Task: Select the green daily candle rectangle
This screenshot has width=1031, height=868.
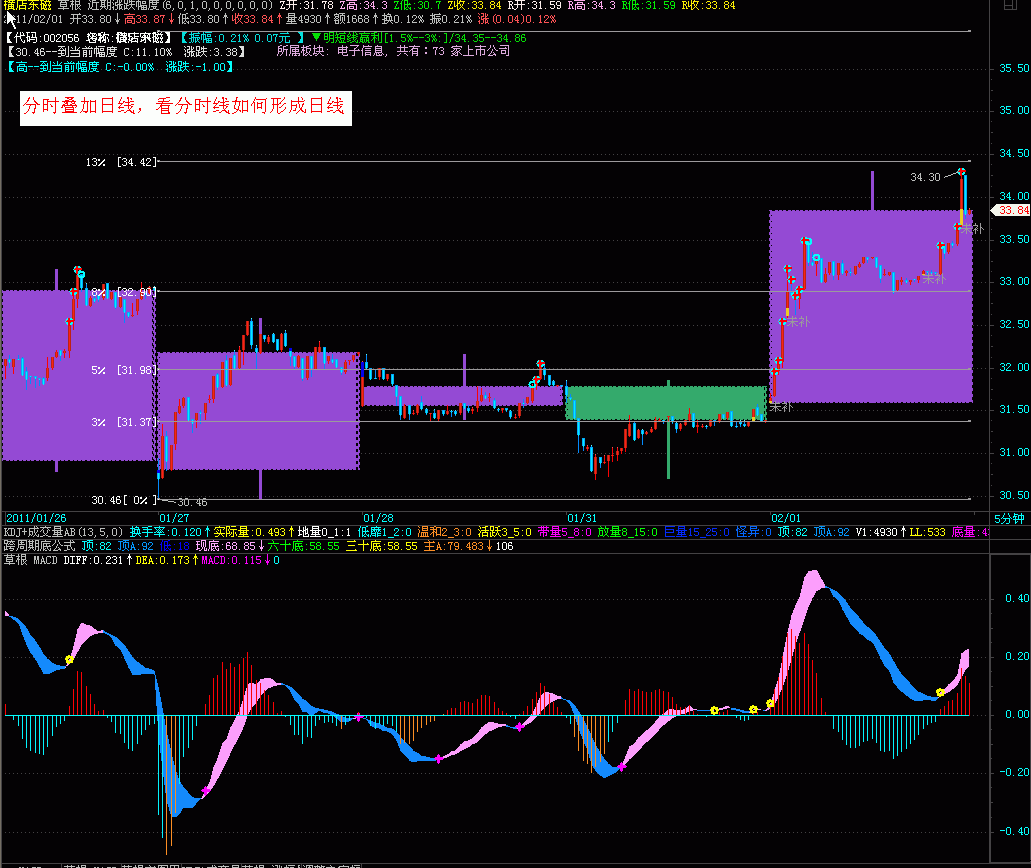Action: 665,402
